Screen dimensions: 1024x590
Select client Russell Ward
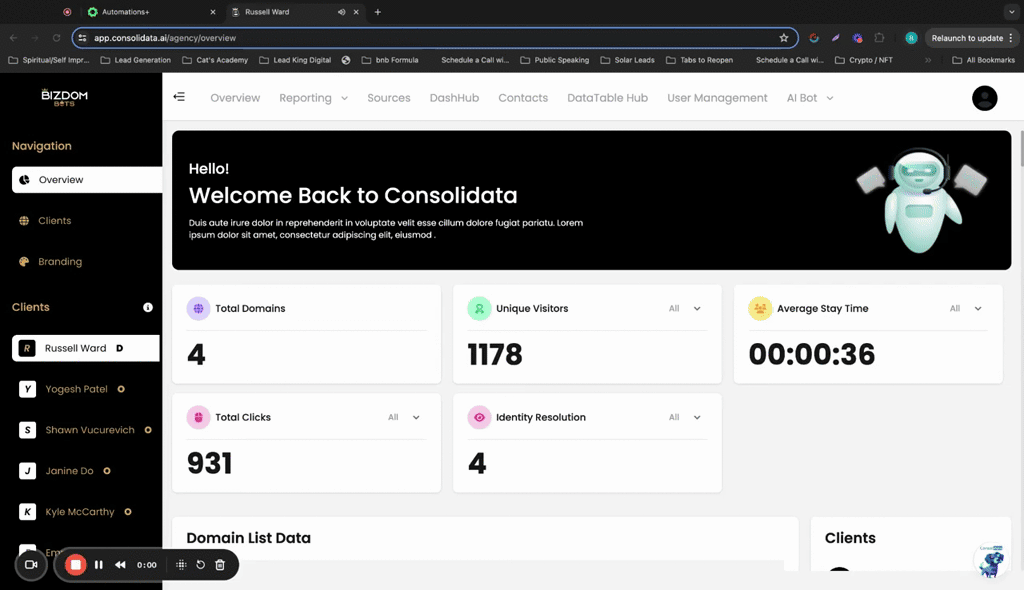coord(86,348)
